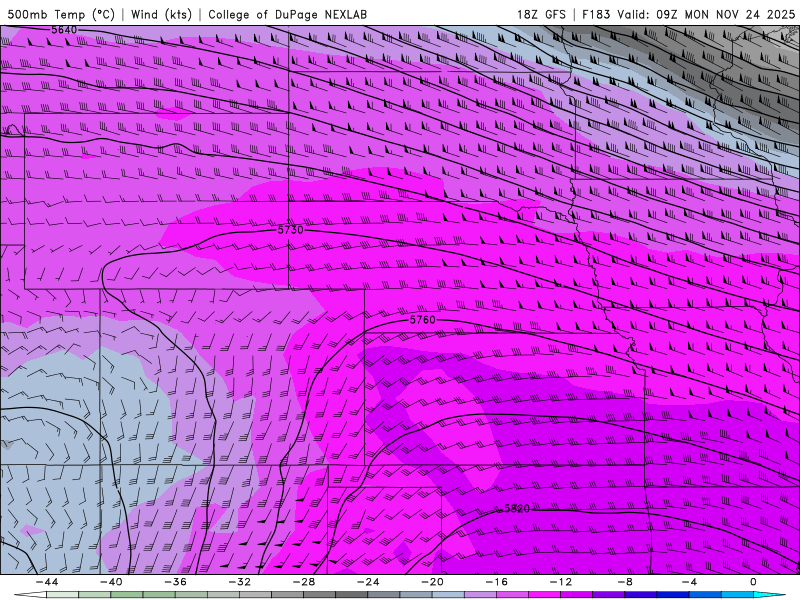The height and width of the screenshot is (600, 800).
Task: Click the -12 color scale label
Action: coord(561,582)
